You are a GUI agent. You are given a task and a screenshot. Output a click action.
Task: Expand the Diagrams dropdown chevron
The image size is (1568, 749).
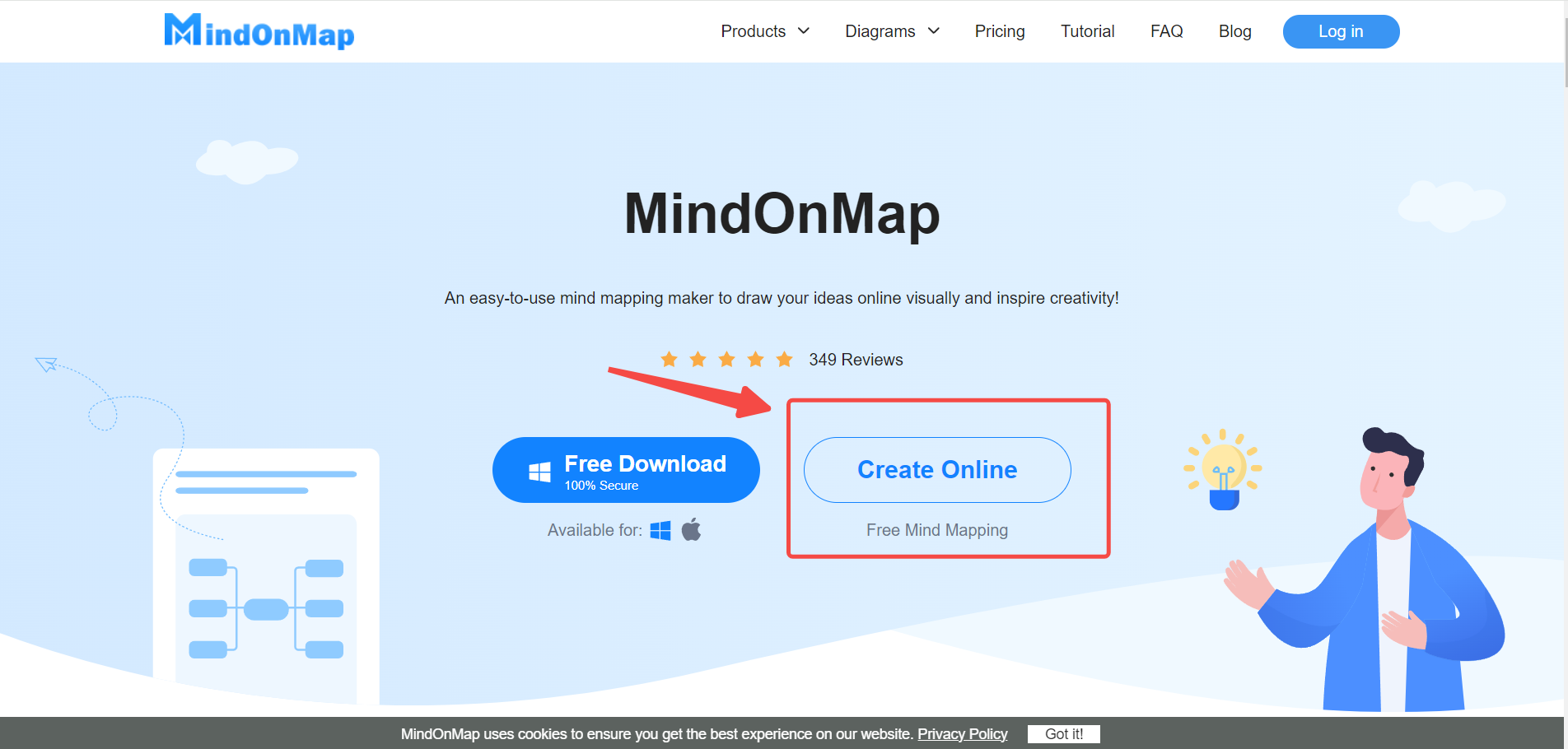pos(934,31)
